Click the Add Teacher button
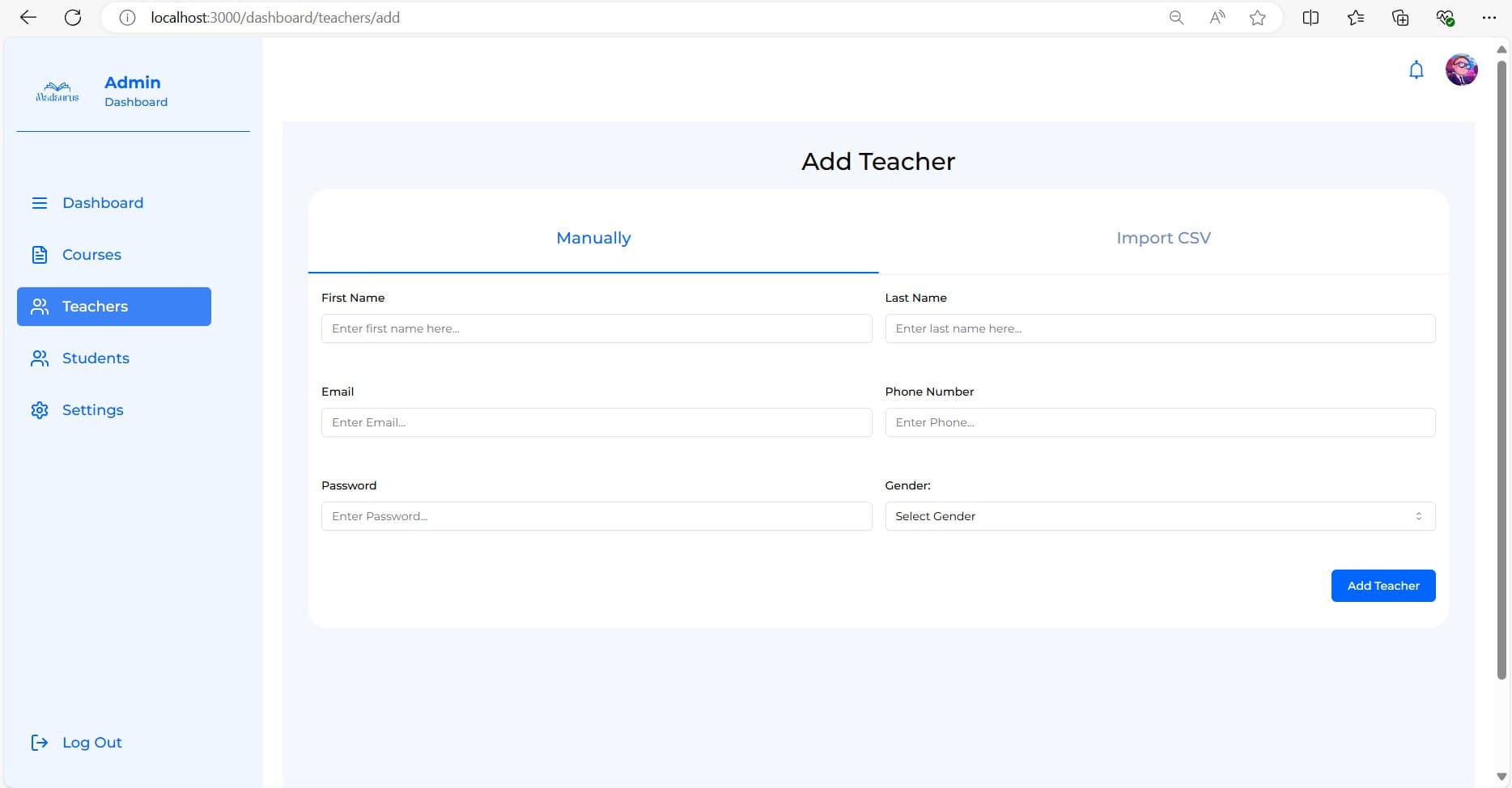The width and height of the screenshot is (1512, 788). (x=1382, y=586)
